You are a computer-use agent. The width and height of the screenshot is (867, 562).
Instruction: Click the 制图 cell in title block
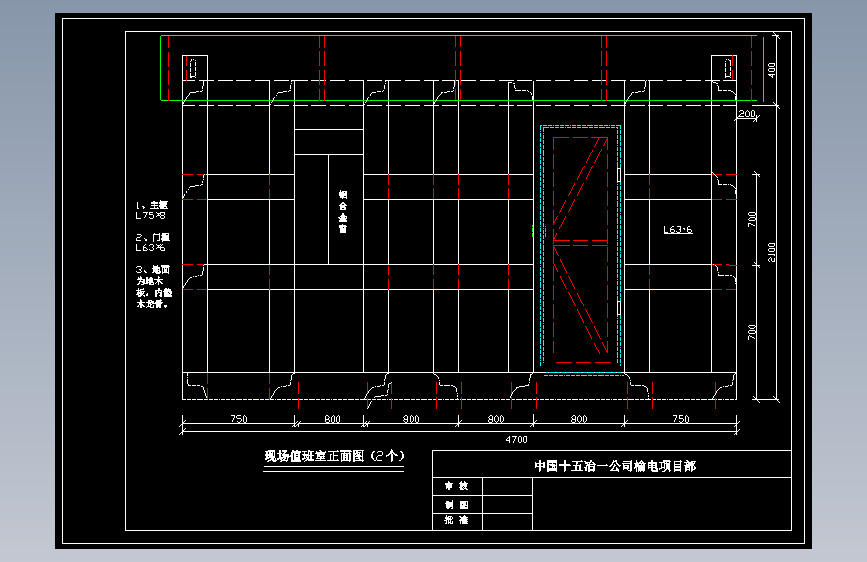tap(457, 504)
